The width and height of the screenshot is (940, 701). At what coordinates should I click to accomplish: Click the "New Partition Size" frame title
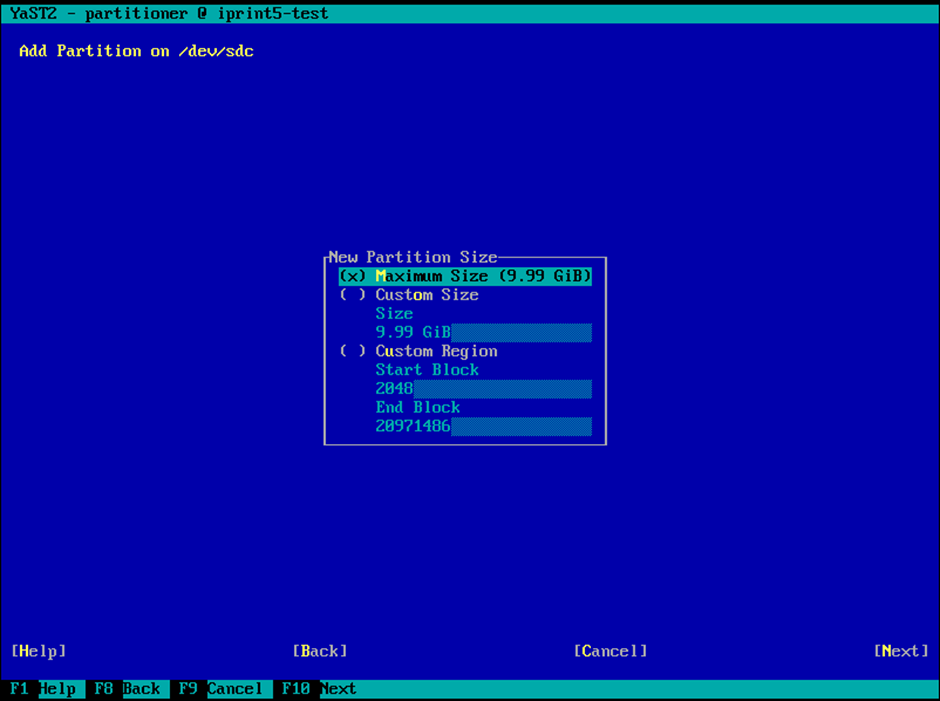tap(413, 258)
